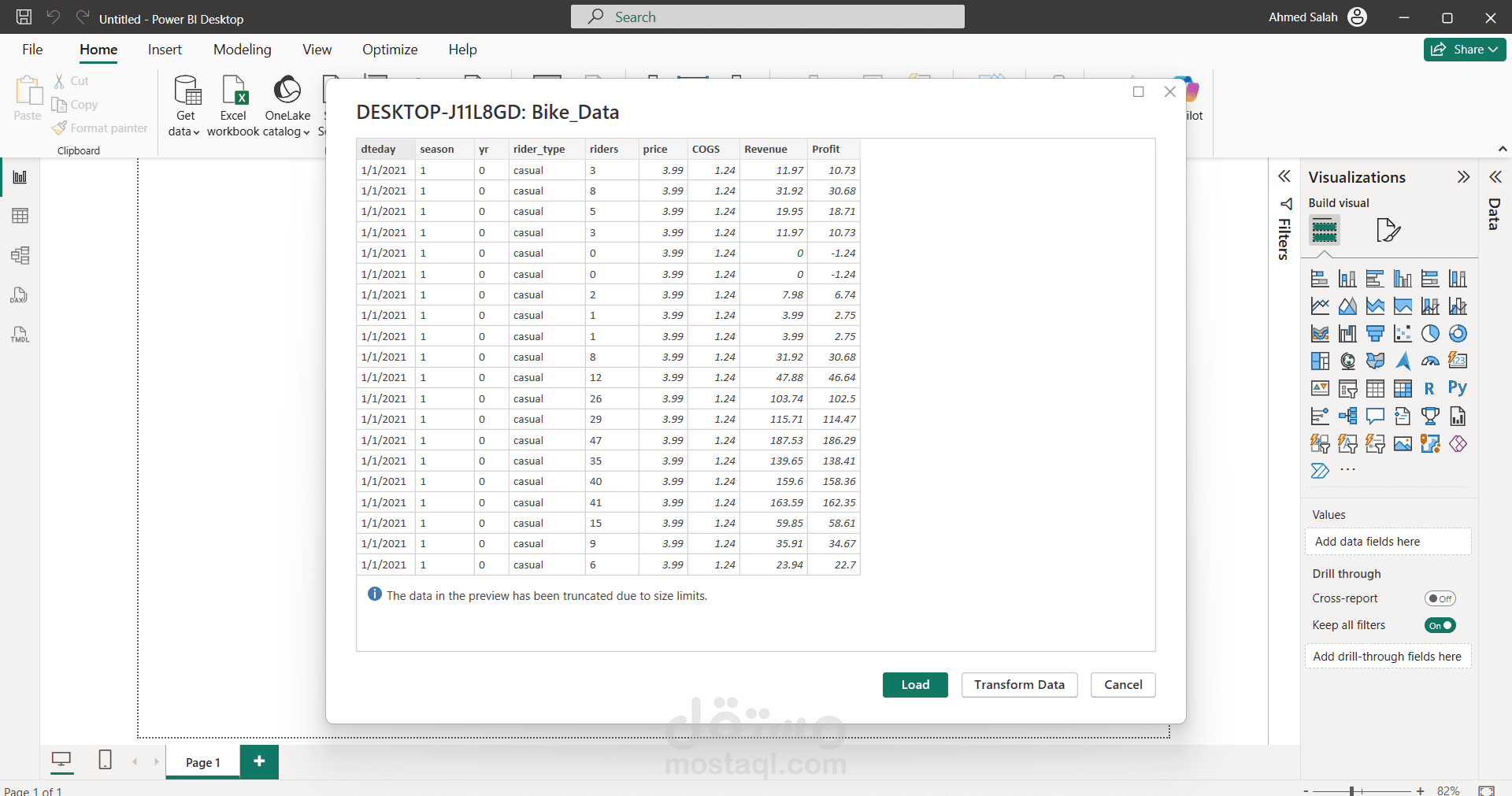Switch to Format visual tab icon
This screenshot has height=796, width=1512.
pos(1388,230)
